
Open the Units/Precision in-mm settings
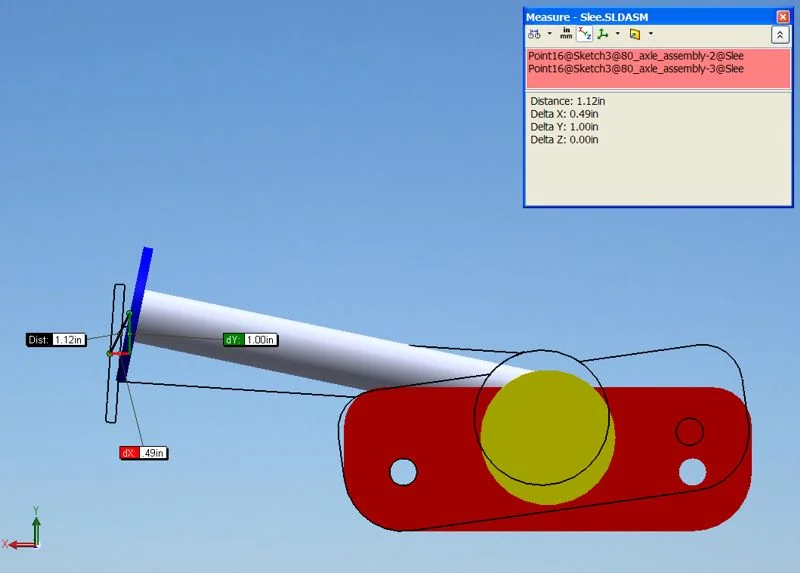coord(566,34)
